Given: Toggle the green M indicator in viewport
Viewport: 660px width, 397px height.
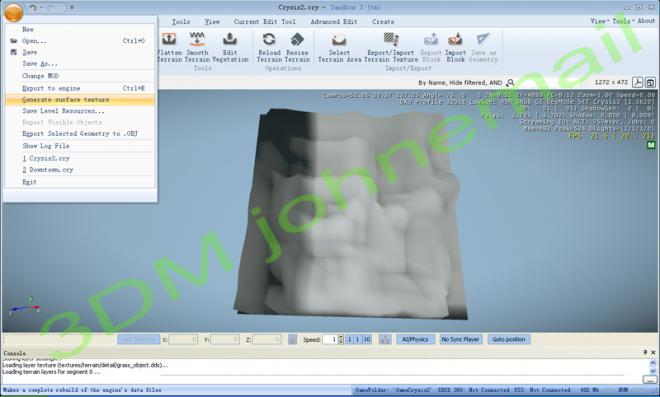Looking at the screenshot, I should coord(651,145).
